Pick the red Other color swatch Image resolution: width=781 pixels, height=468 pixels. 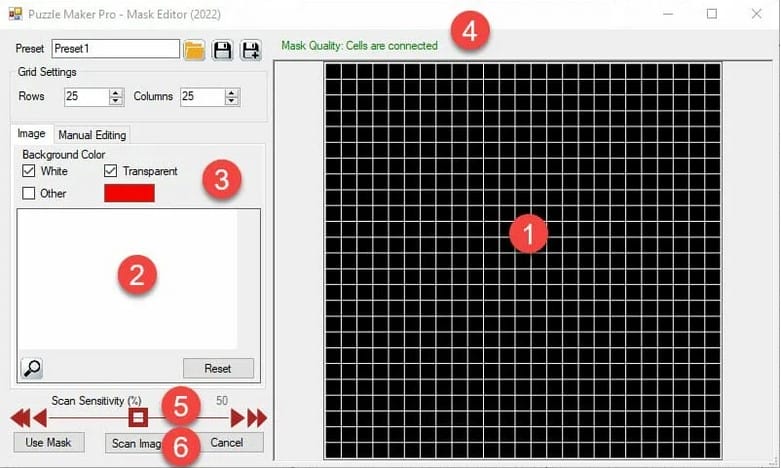click(x=129, y=193)
